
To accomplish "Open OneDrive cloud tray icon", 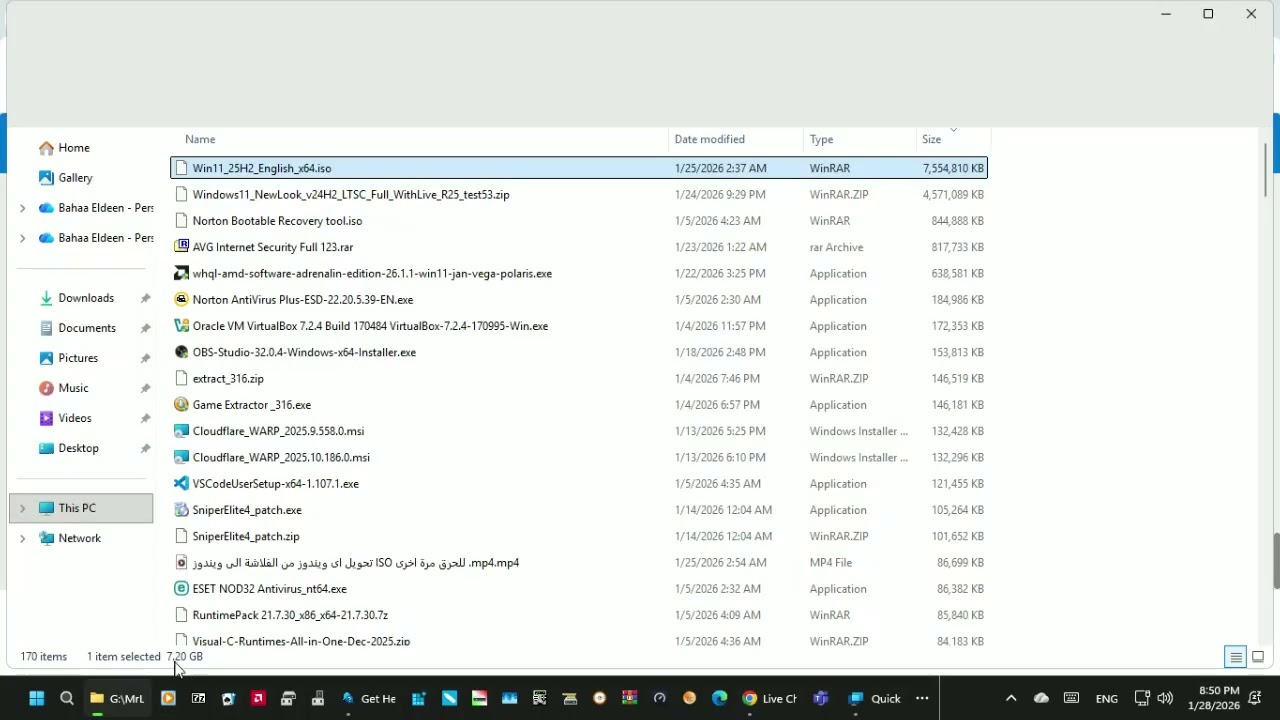I will click(x=1041, y=699).
